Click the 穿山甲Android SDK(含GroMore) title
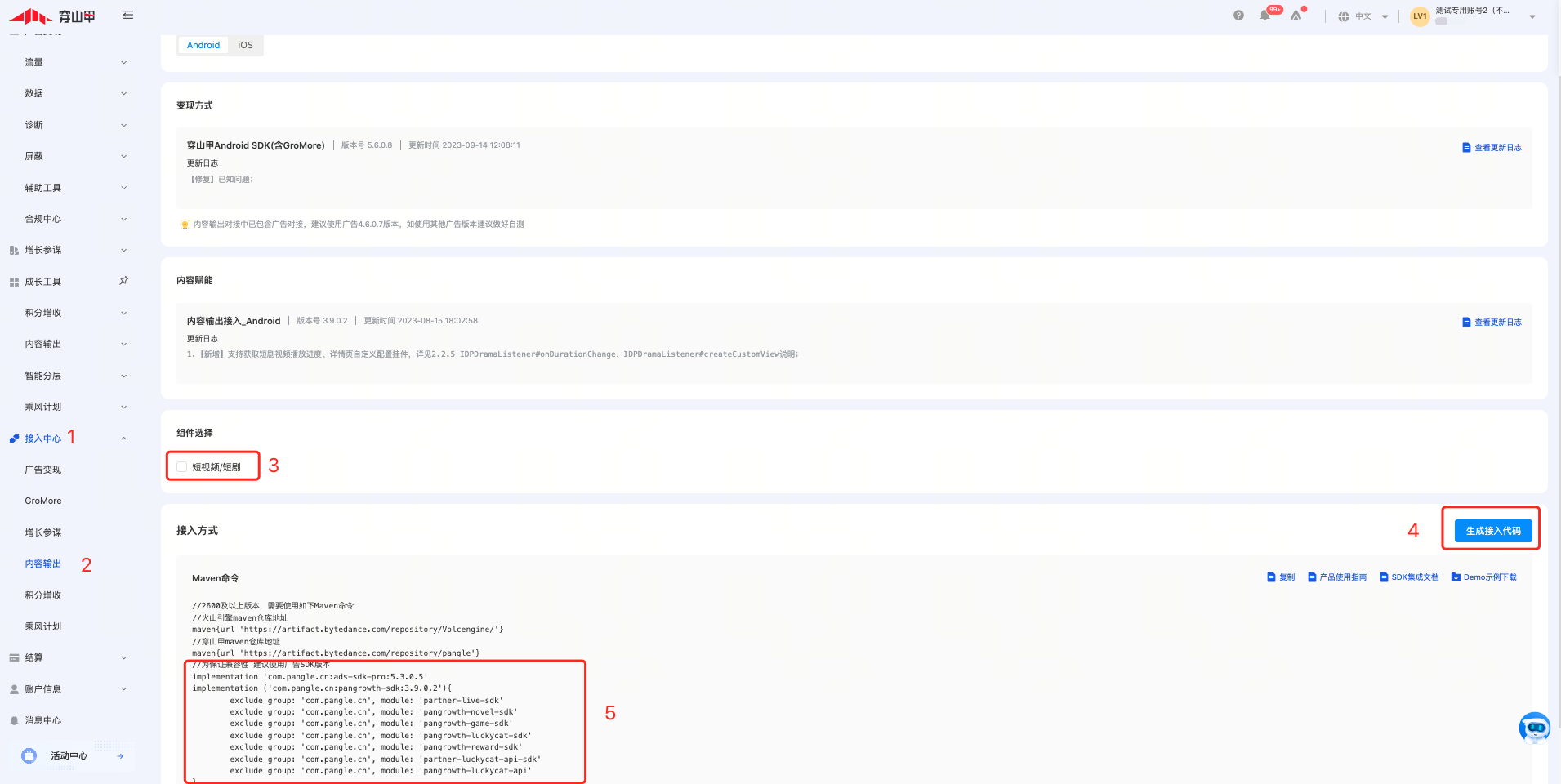 pos(256,145)
